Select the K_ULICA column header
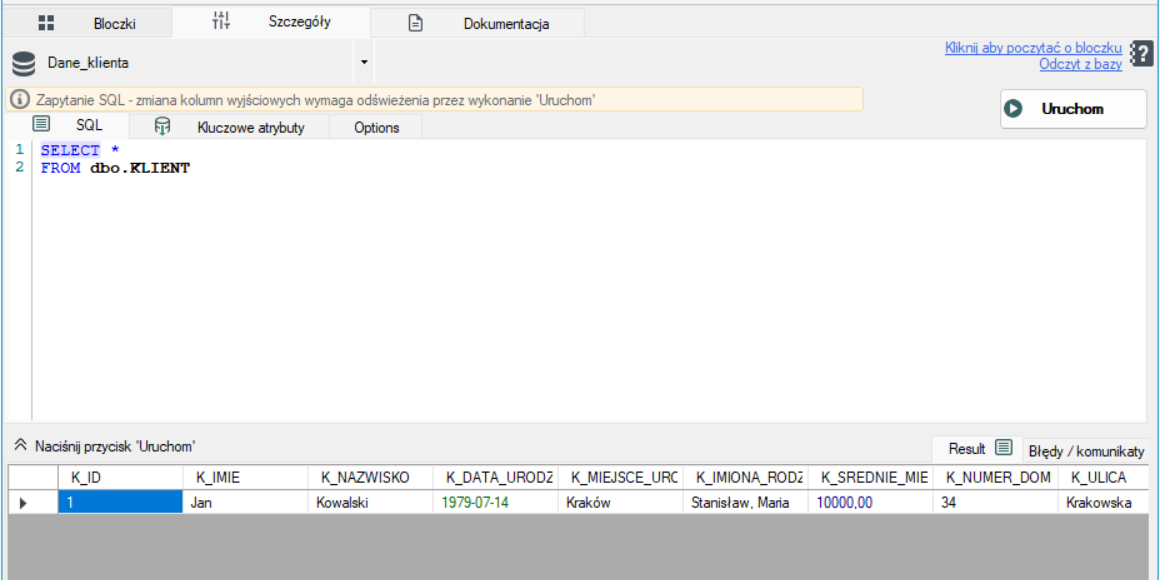This screenshot has width=1160, height=580. coord(1105,477)
